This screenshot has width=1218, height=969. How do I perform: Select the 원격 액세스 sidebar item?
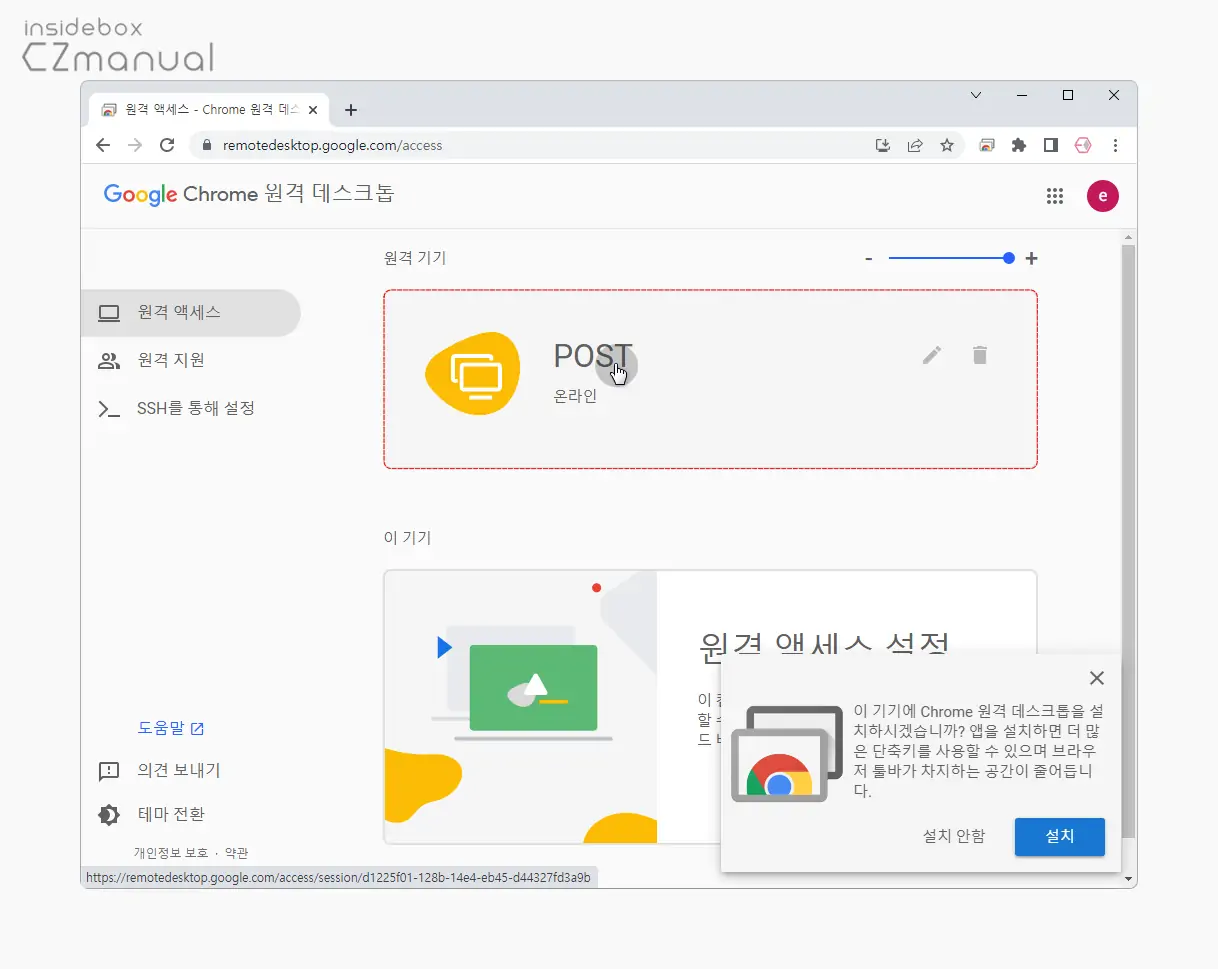[x=190, y=313]
